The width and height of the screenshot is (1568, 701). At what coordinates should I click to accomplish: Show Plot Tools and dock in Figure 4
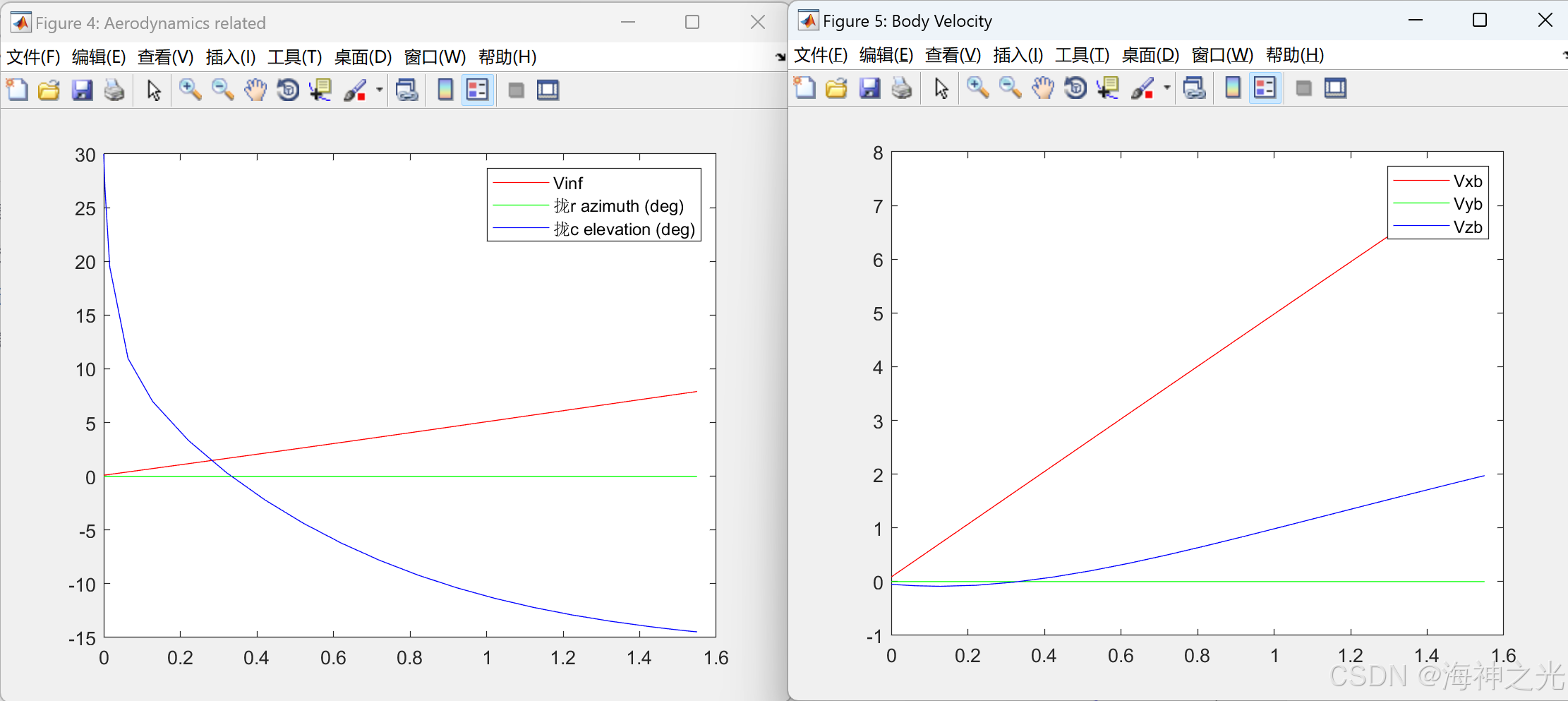[548, 90]
